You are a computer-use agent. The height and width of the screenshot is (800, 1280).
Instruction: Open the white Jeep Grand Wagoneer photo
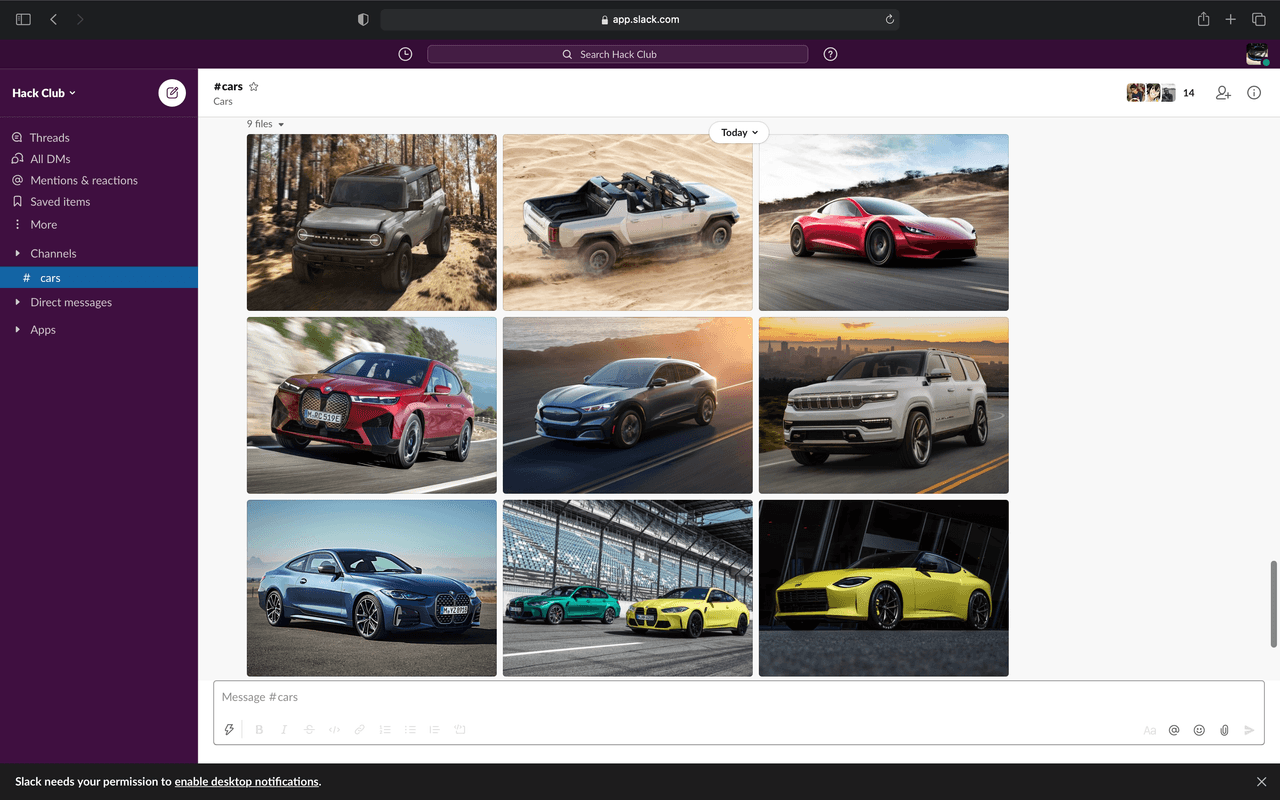(x=884, y=405)
